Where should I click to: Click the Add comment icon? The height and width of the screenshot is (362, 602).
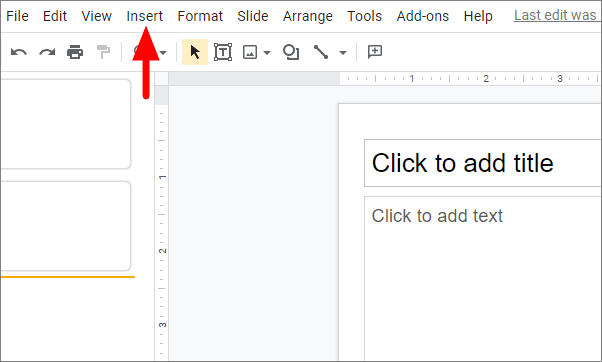point(375,51)
